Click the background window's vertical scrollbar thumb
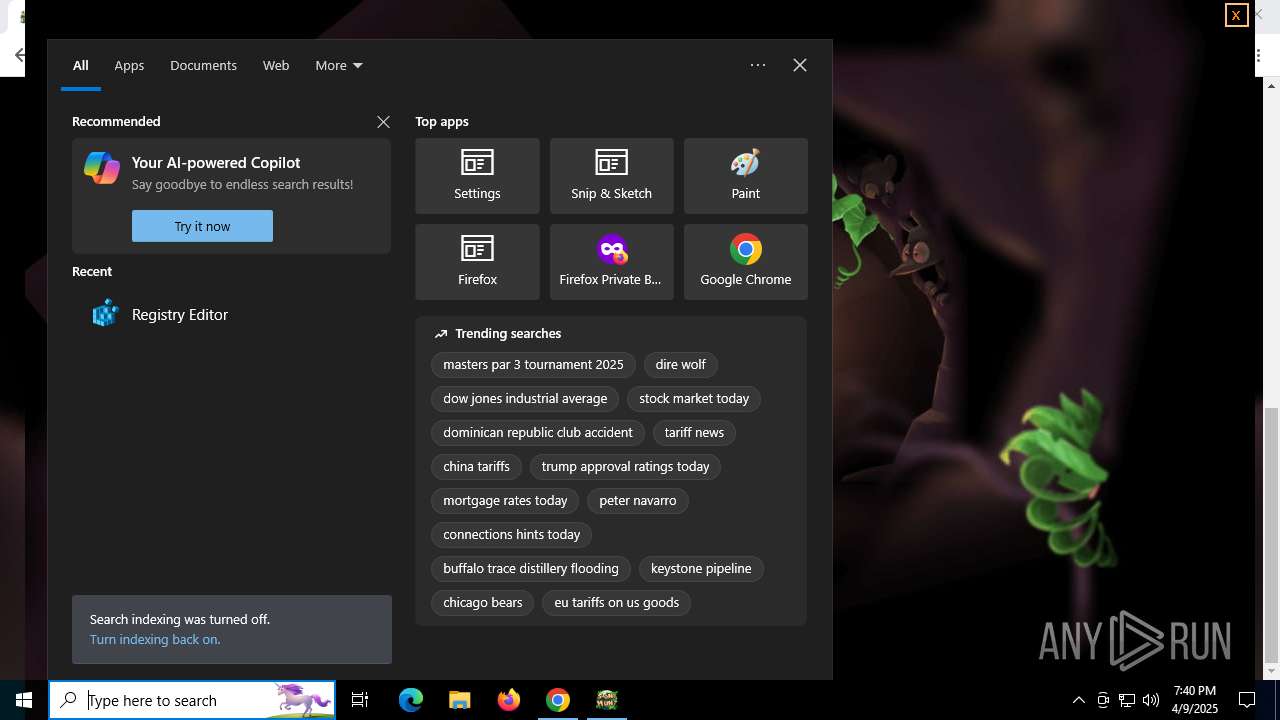Viewport: 1280px width, 720px height. tap(1272, 535)
